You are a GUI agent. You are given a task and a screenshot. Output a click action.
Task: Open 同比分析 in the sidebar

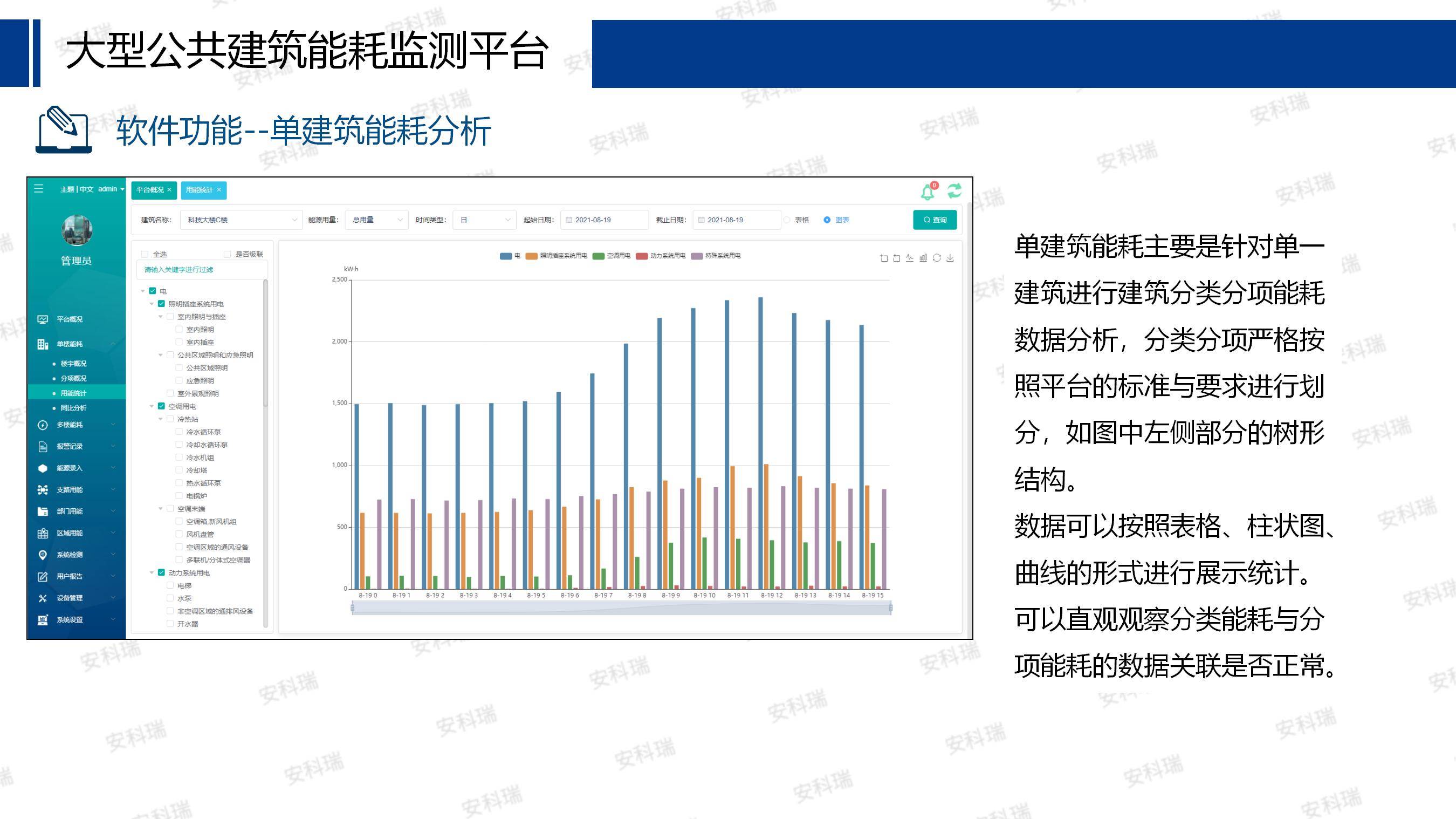point(73,408)
